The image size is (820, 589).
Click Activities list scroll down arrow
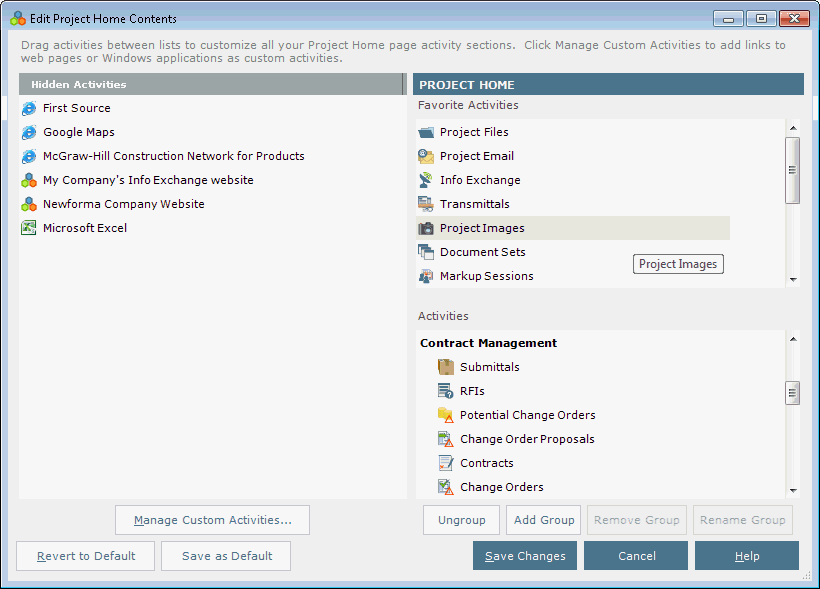pyautogui.click(x=793, y=491)
